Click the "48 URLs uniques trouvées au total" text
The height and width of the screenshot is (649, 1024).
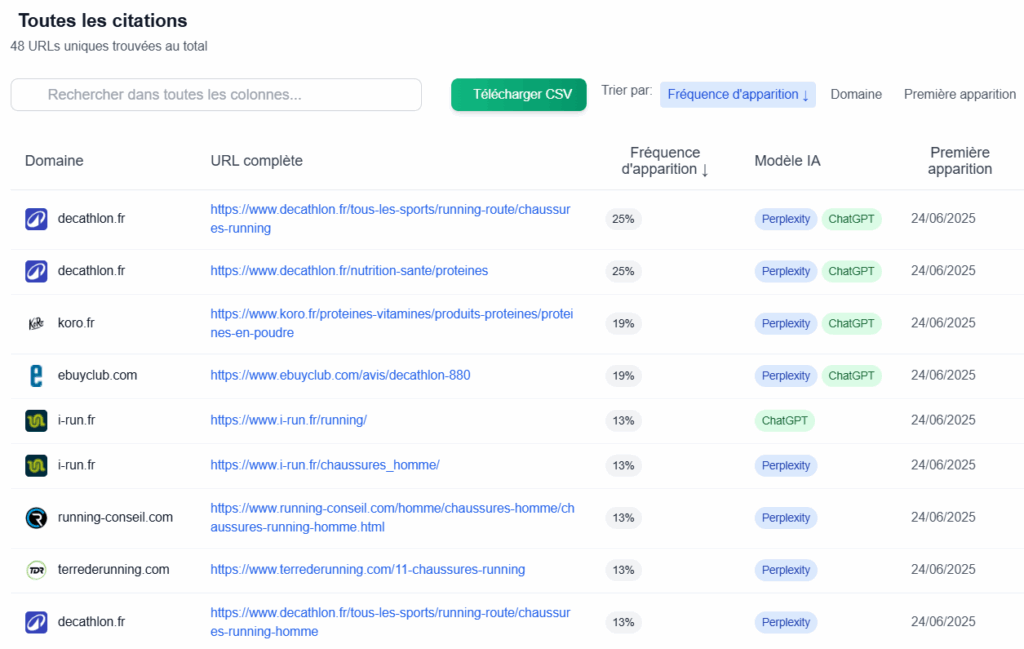[x=109, y=46]
